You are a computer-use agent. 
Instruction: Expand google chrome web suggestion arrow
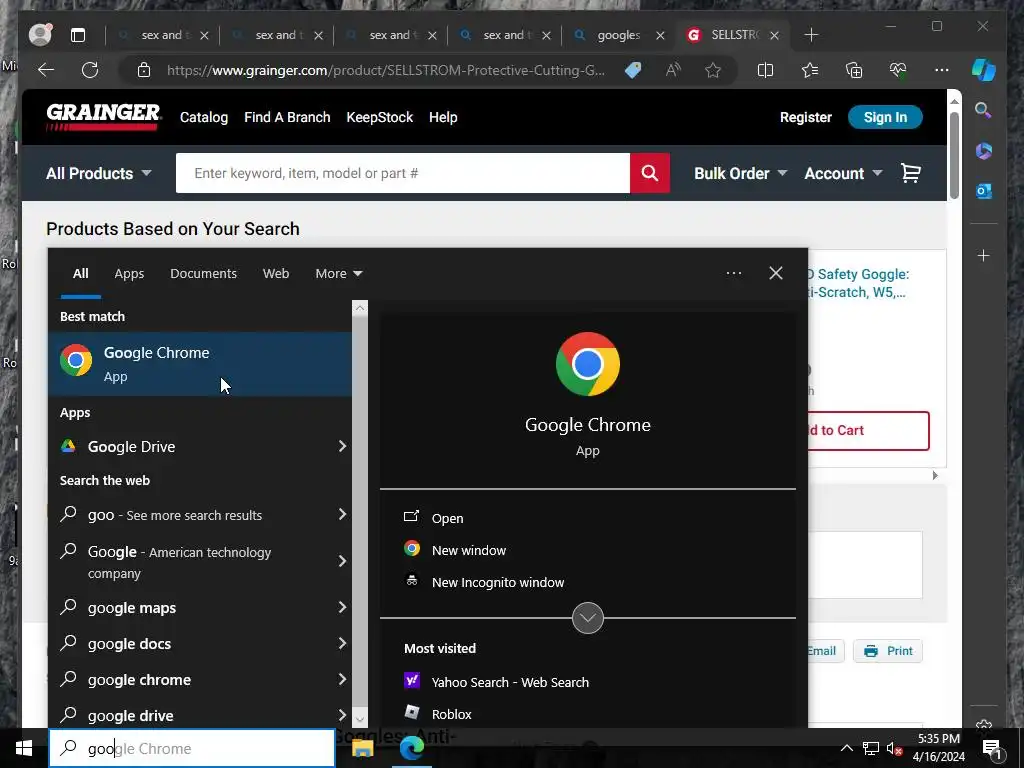[342, 679]
